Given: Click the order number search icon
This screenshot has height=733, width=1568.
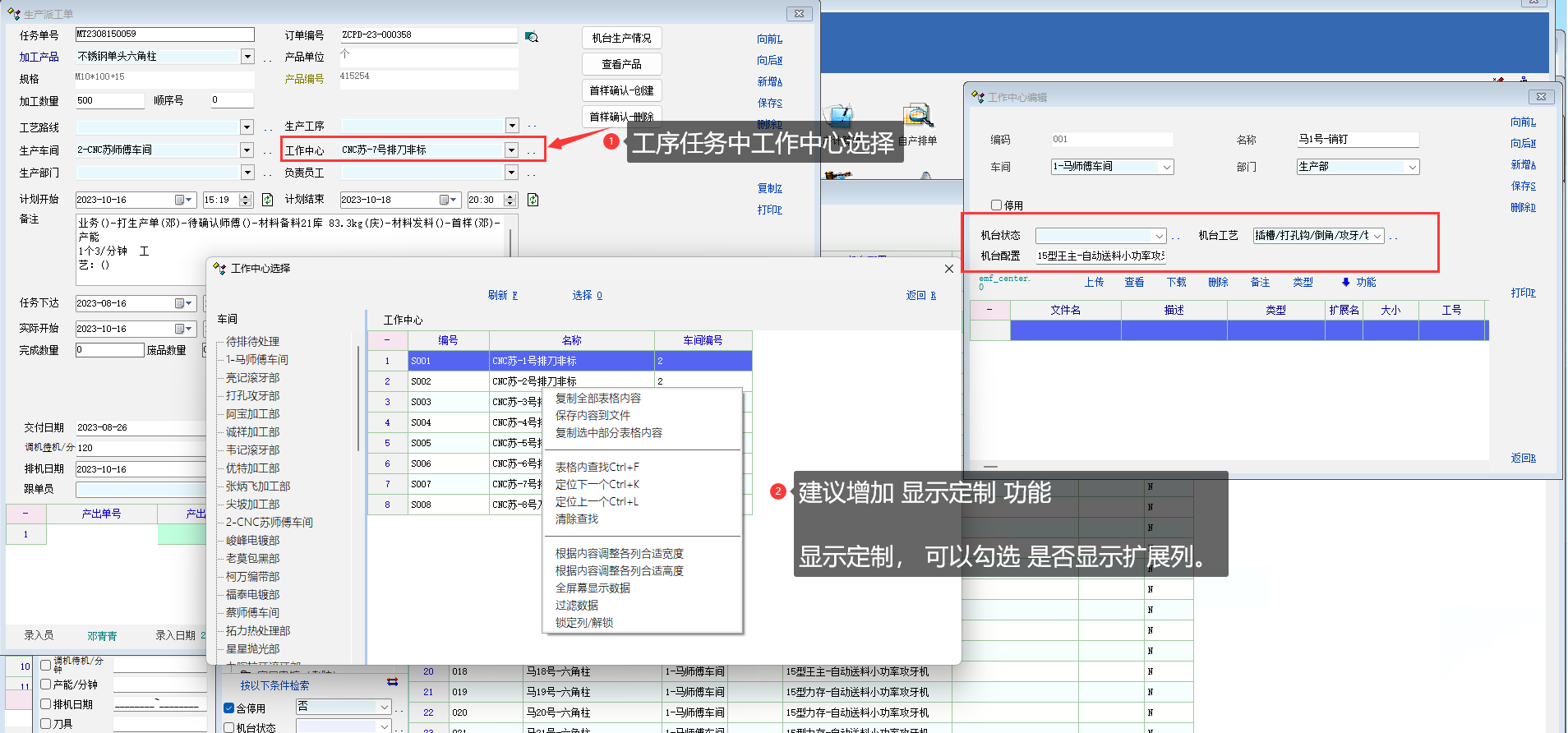Looking at the screenshot, I should coord(532,37).
